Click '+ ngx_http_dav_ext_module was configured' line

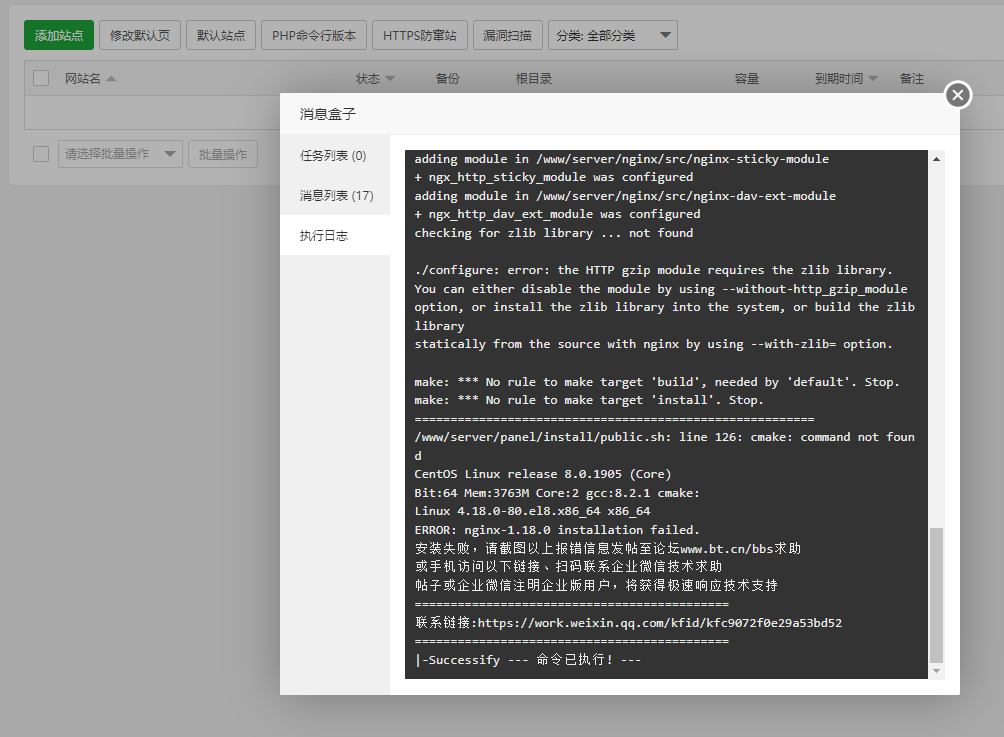point(557,215)
